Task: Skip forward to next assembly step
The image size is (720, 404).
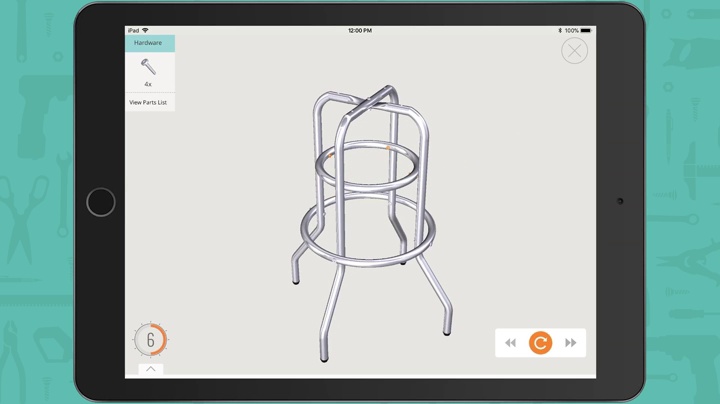Action: 571,343
